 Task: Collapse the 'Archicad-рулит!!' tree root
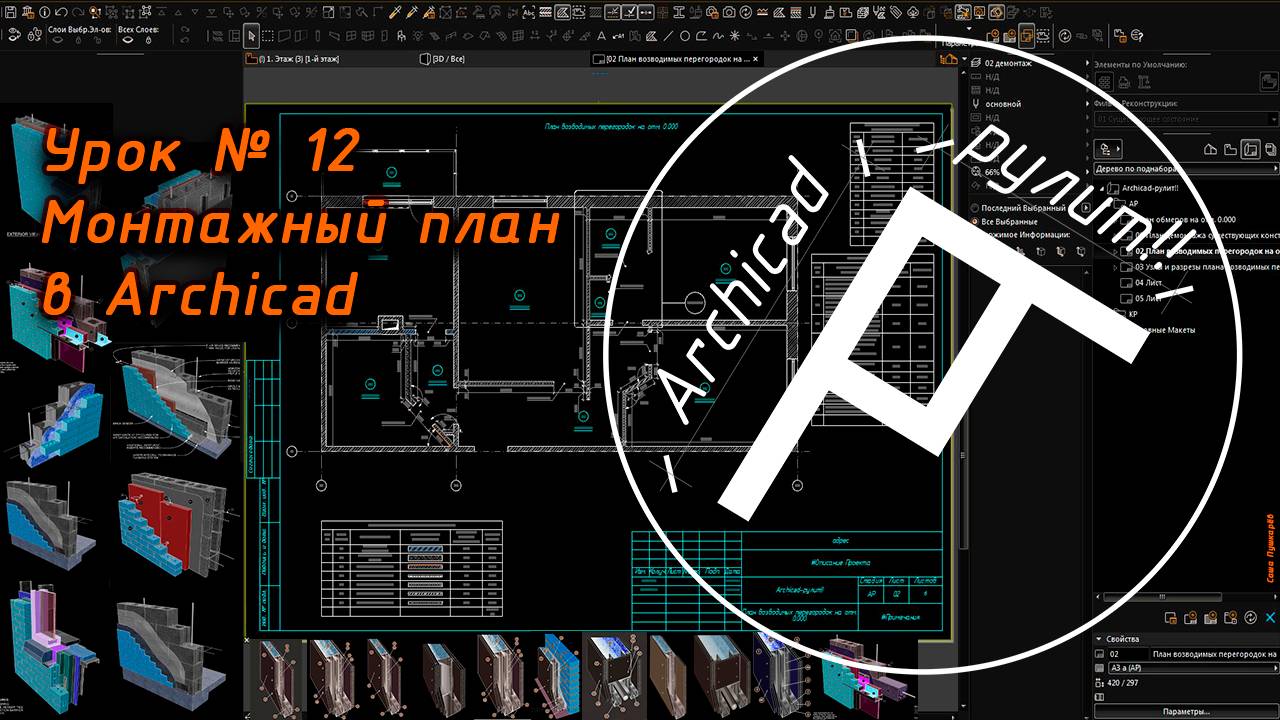1102,187
